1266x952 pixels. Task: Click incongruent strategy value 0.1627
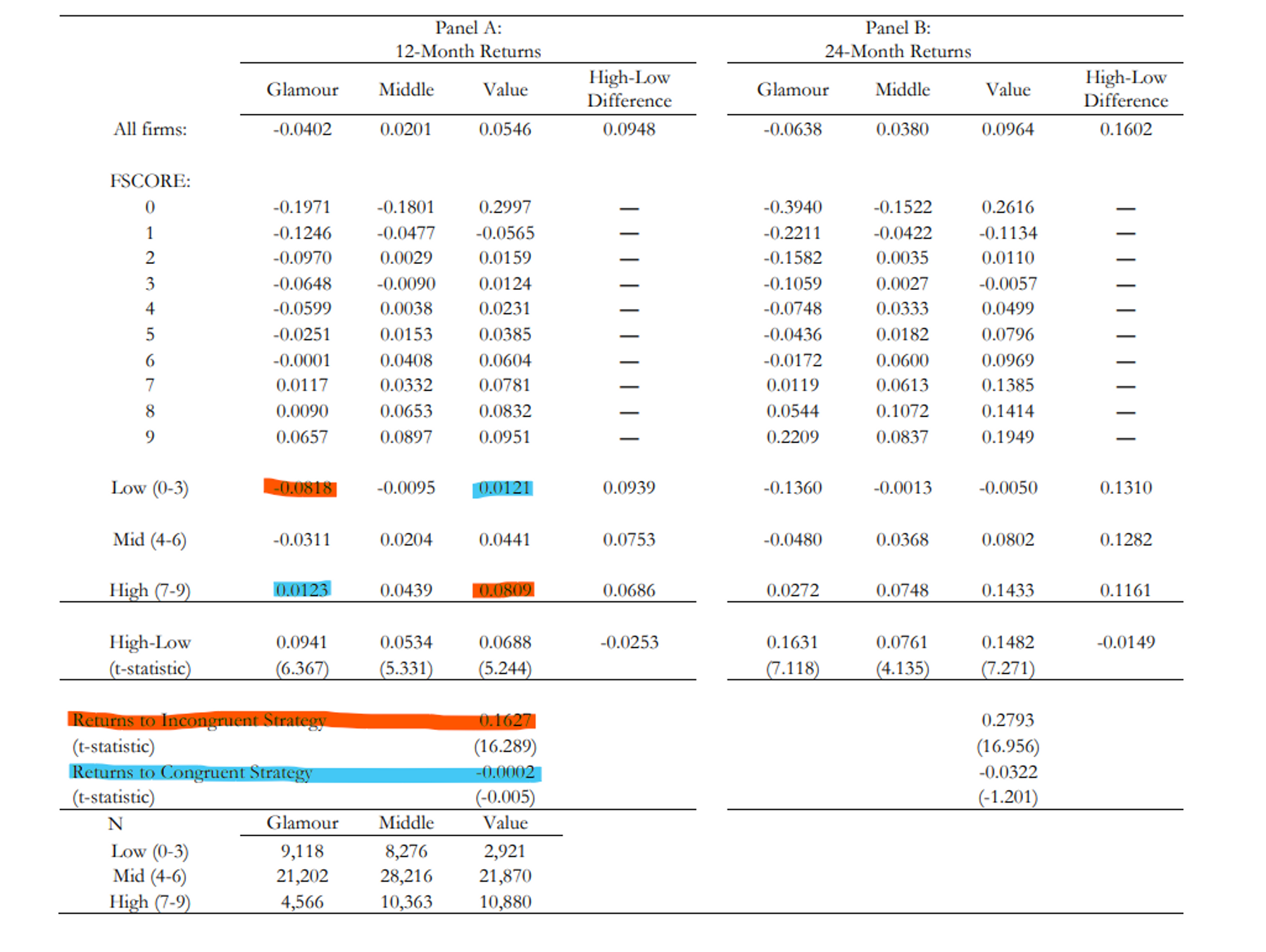coord(505,720)
